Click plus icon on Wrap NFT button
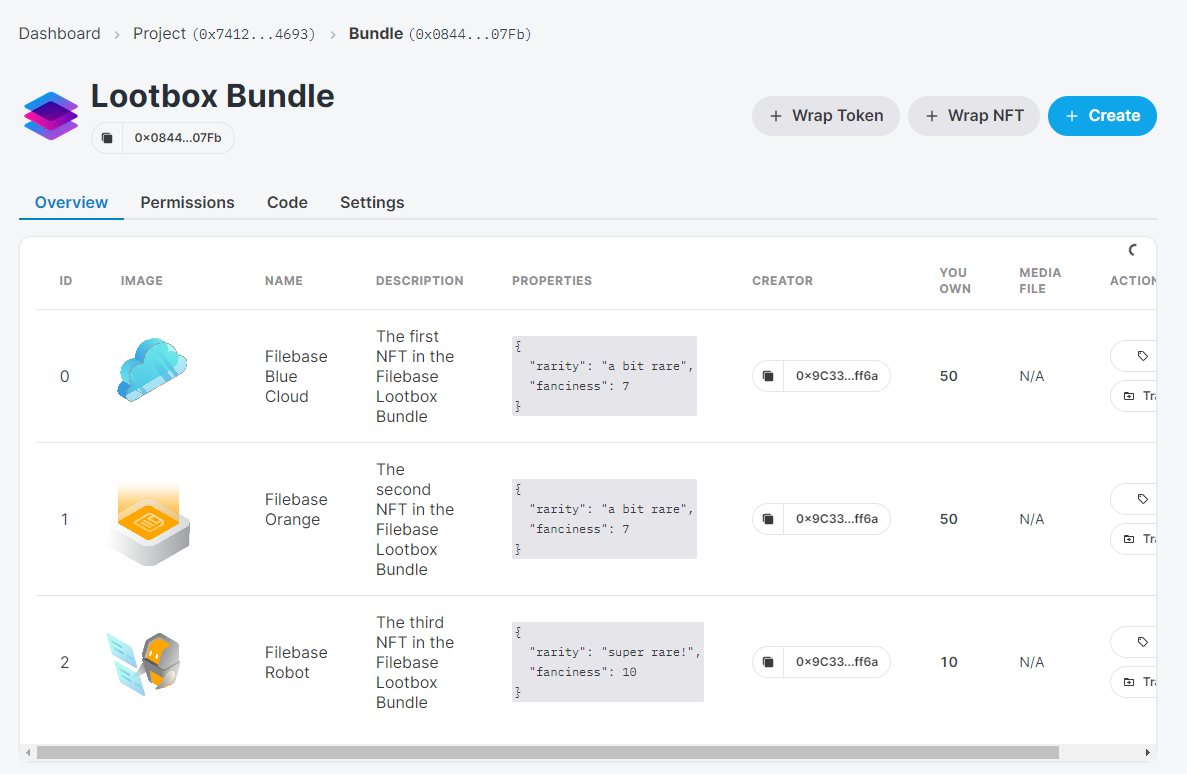The height and width of the screenshot is (774, 1187). [932, 116]
